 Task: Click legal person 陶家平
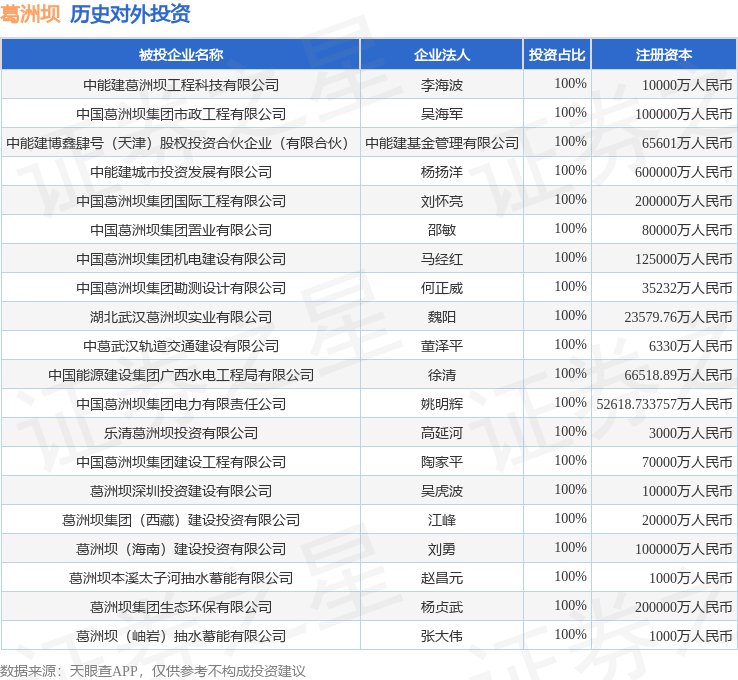tap(441, 462)
